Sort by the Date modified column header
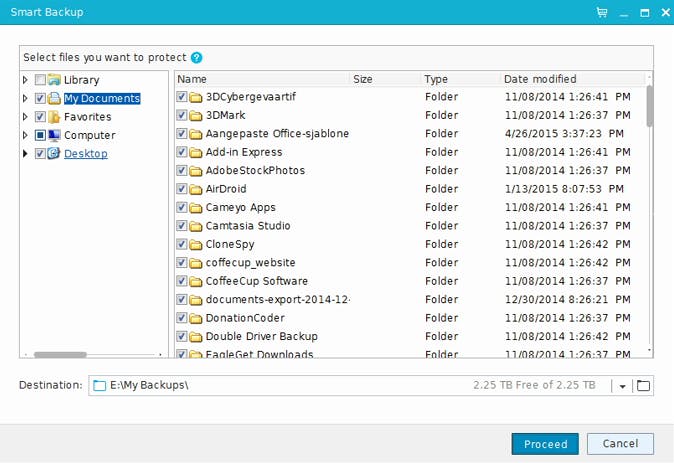The height and width of the screenshot is (463, 674). point(573,79)
